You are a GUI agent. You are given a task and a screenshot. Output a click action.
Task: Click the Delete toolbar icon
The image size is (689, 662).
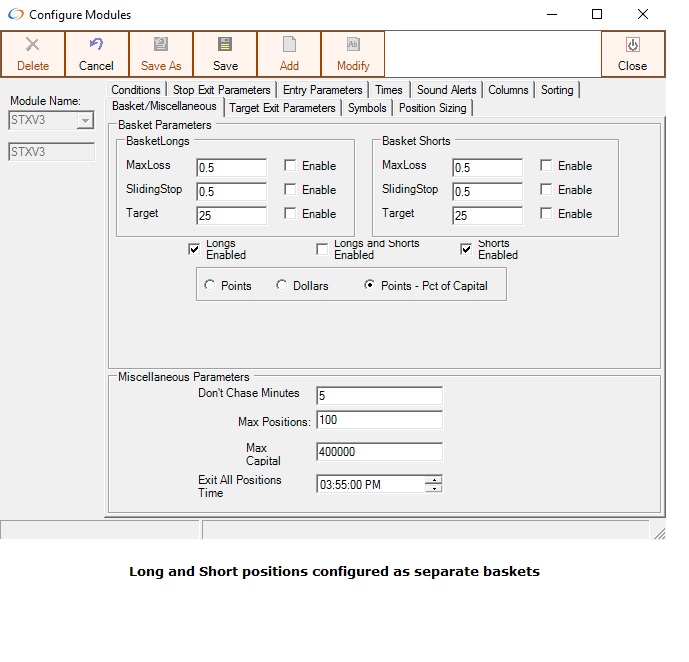pos(33,45)
